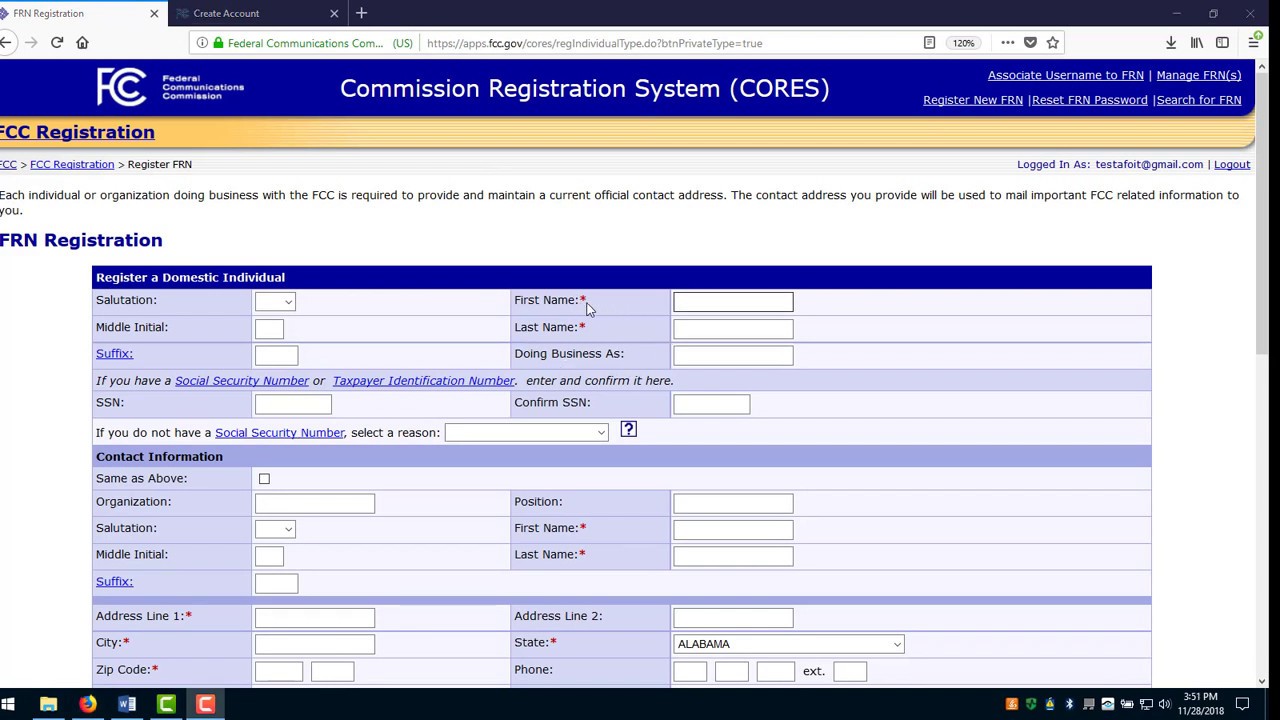Click the Doing Business As field
Screen dimensions: 1280x720
point(733,355)
